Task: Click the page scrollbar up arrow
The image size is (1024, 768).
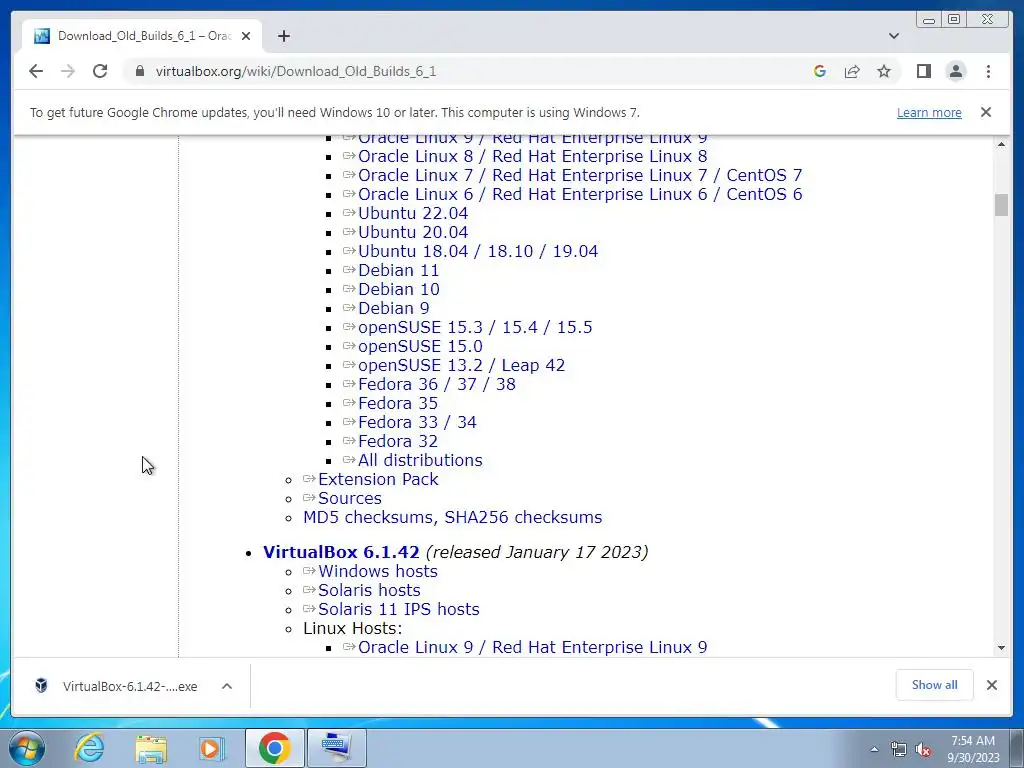Action: 1001,144
